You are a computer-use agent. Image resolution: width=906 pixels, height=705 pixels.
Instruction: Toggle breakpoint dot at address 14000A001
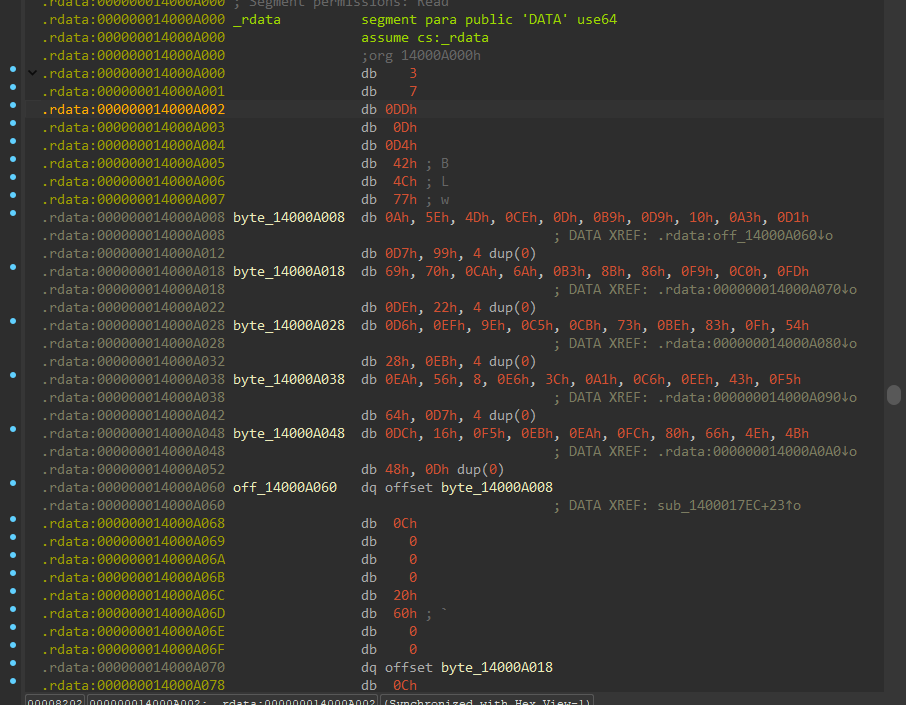click(x=13, y=87)
